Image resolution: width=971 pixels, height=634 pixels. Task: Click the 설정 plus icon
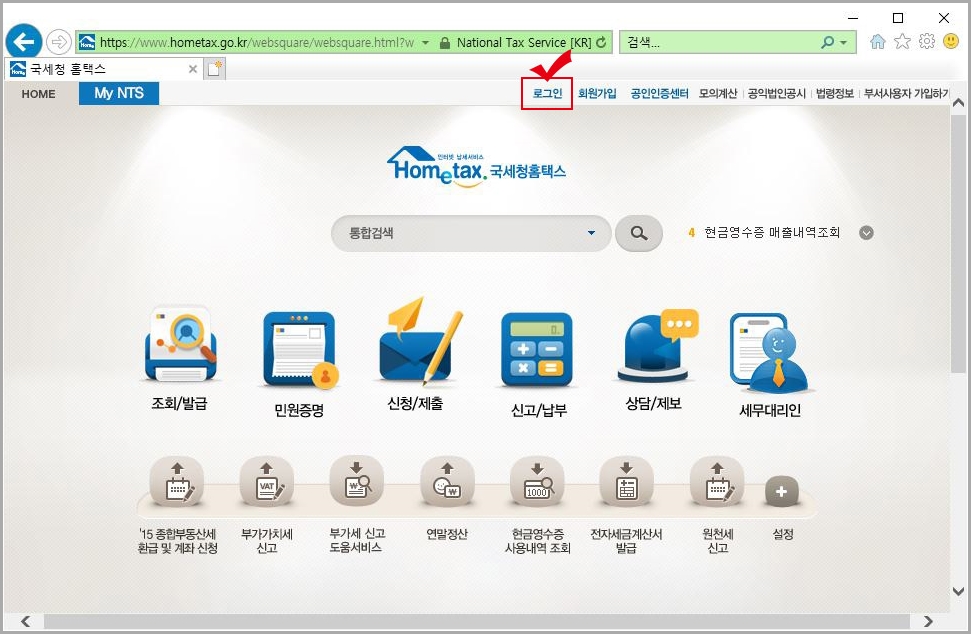782,492
